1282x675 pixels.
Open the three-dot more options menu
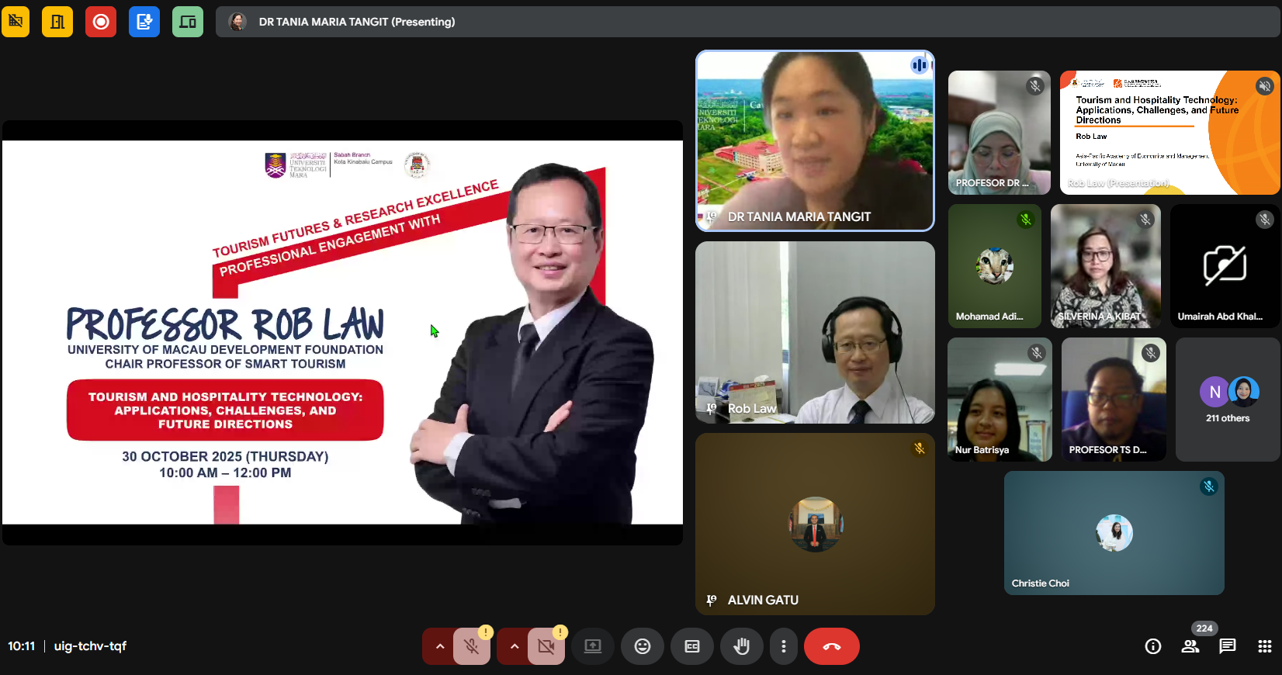(783, 647)
